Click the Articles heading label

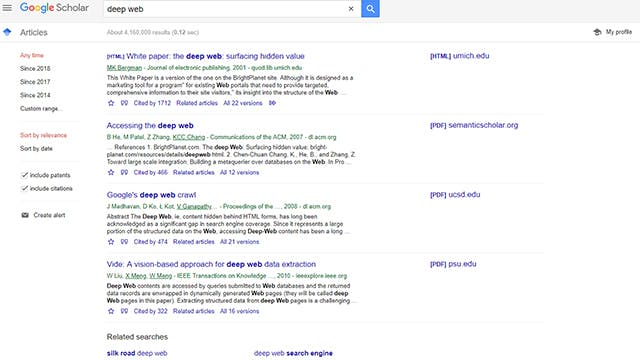click(x=33, y=32)
